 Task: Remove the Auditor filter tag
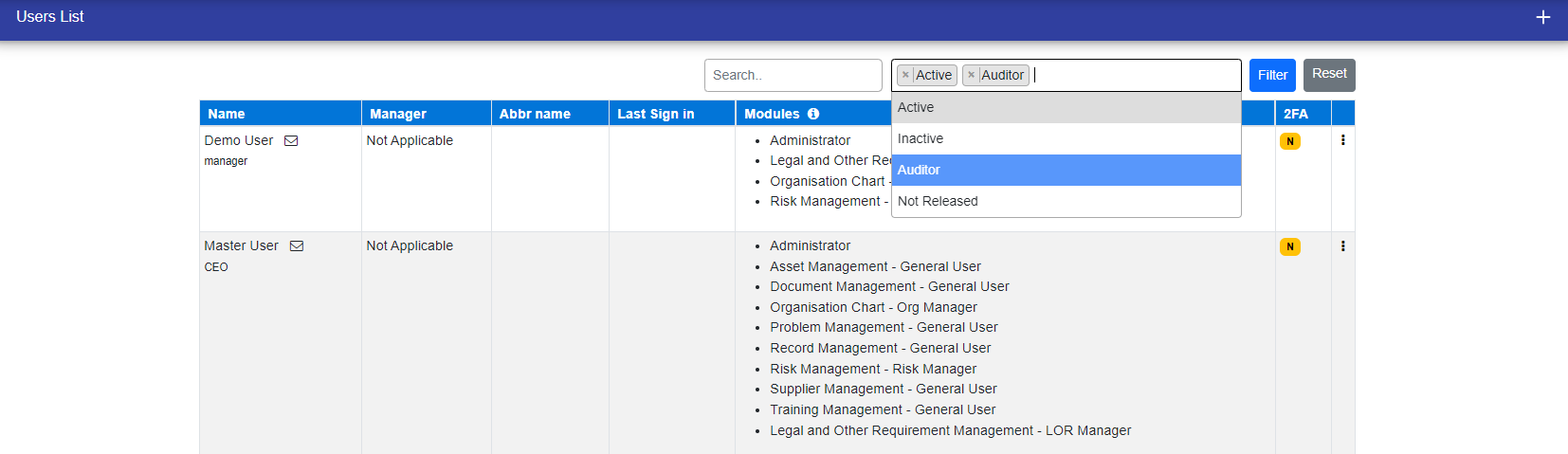[971, 75]
